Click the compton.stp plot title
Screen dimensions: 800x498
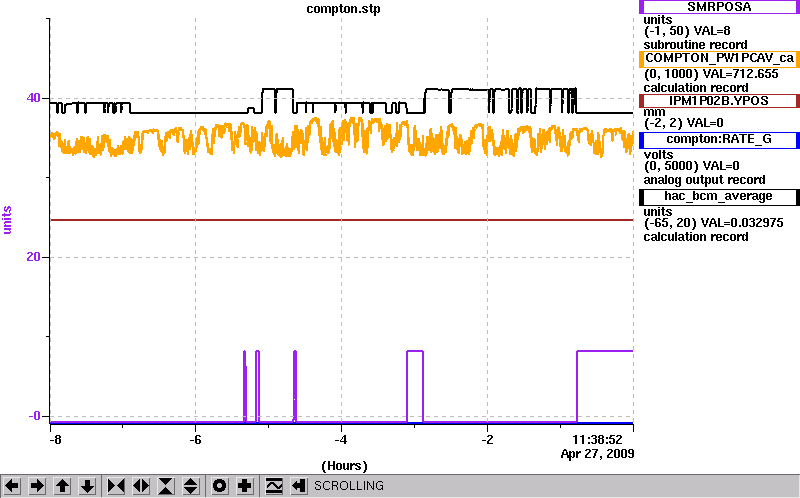pyautogui.click(x=343, y=9)
